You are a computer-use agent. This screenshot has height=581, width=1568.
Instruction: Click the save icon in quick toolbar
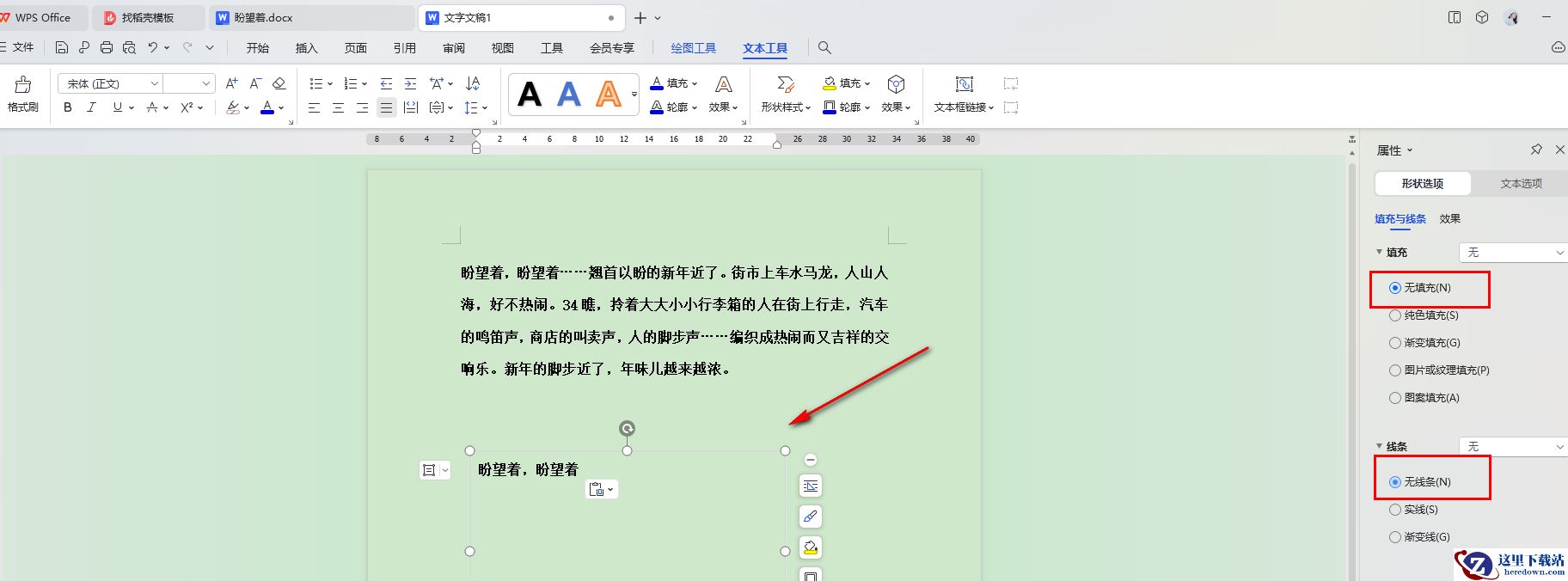[x=62, y=47]
